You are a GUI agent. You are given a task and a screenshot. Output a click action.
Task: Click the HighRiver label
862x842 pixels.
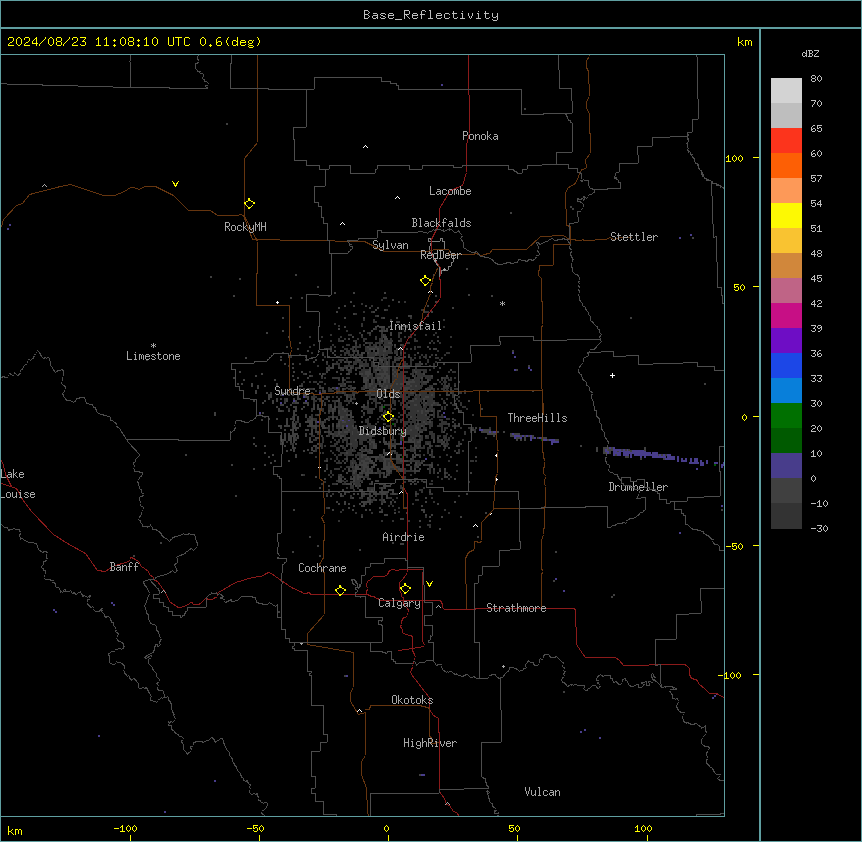coord(430,743)
